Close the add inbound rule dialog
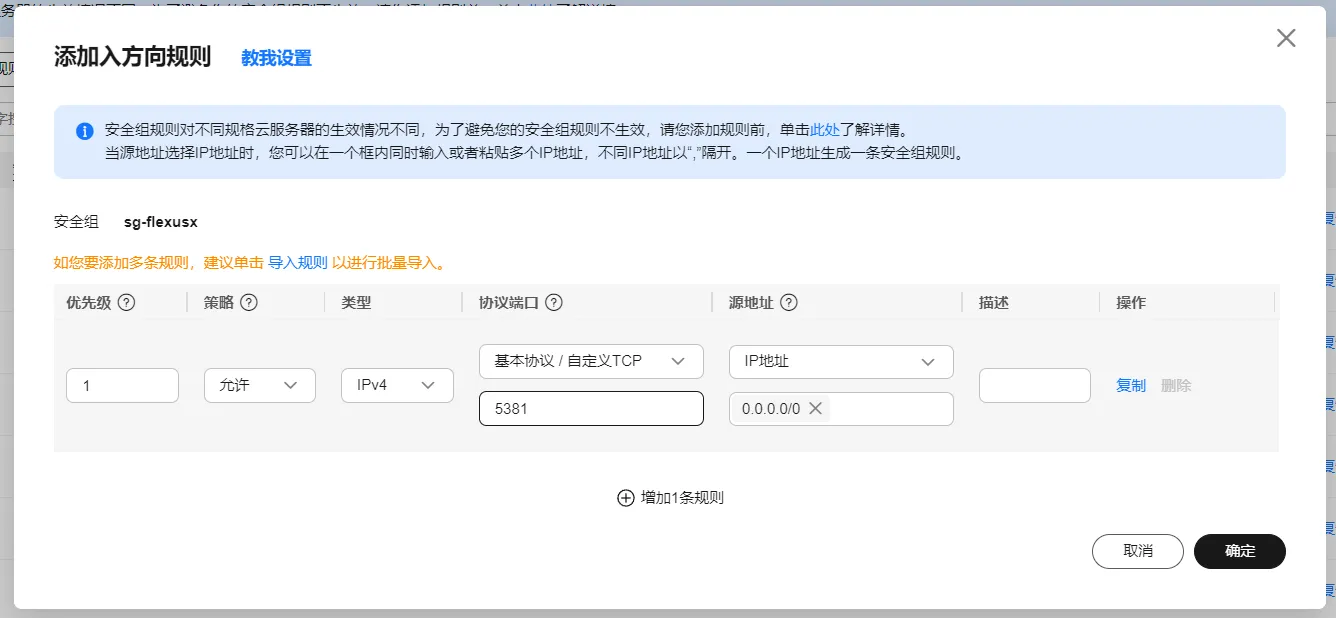This screenshot has width=1336, height=618. pyautogui.click(x=1286, y=38)
